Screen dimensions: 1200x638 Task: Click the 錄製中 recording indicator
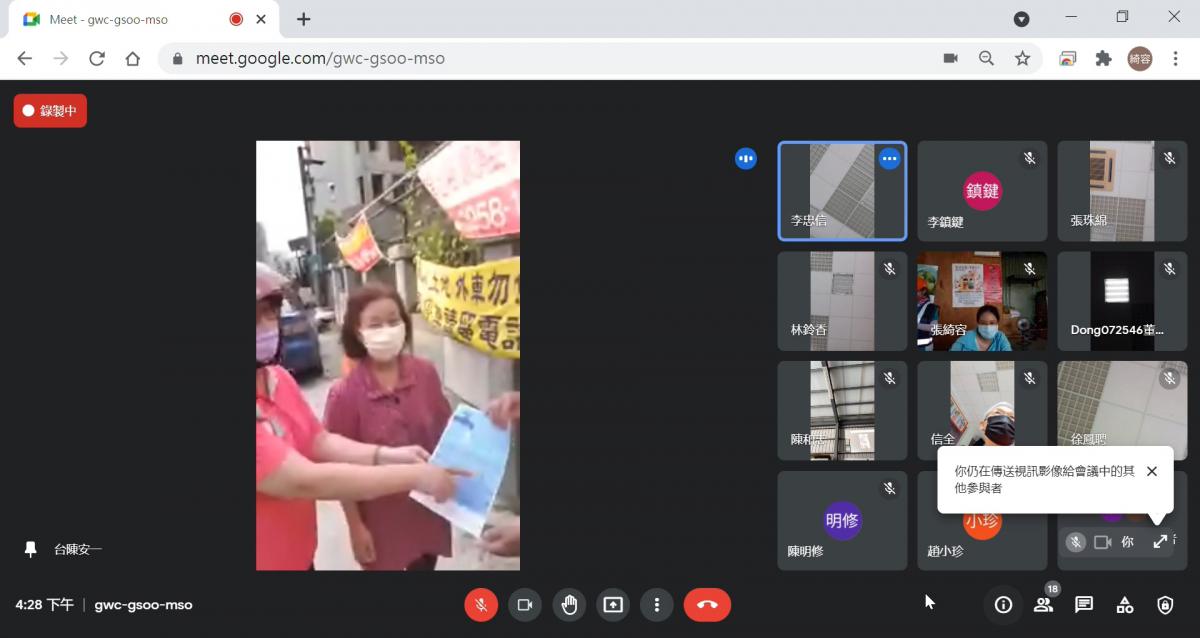tap(50, 111)
